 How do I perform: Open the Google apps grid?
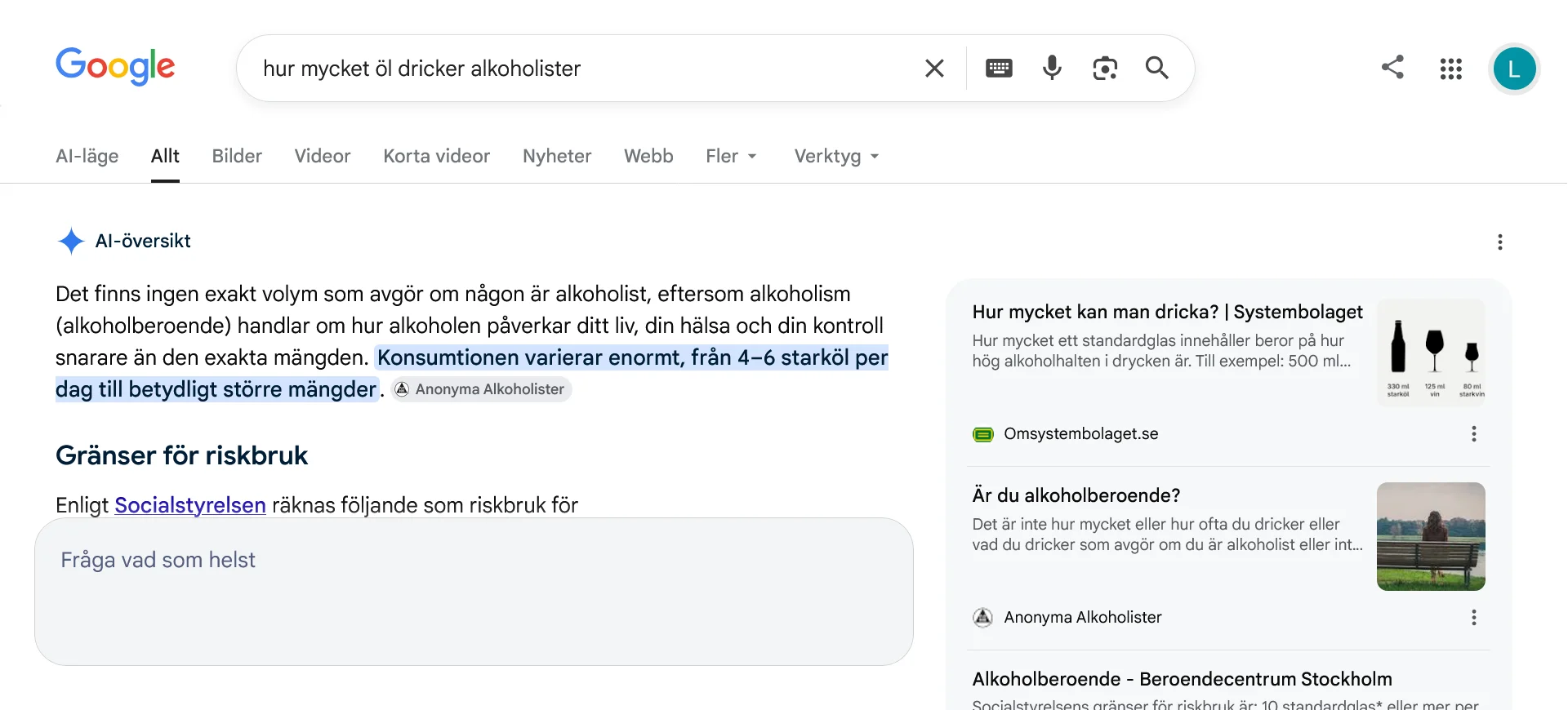pyautogui.click(x=1451, y=69)
